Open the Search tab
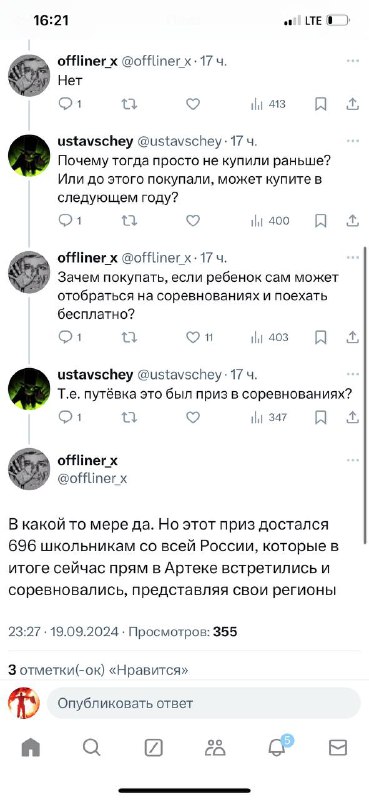 coord(92,747)
